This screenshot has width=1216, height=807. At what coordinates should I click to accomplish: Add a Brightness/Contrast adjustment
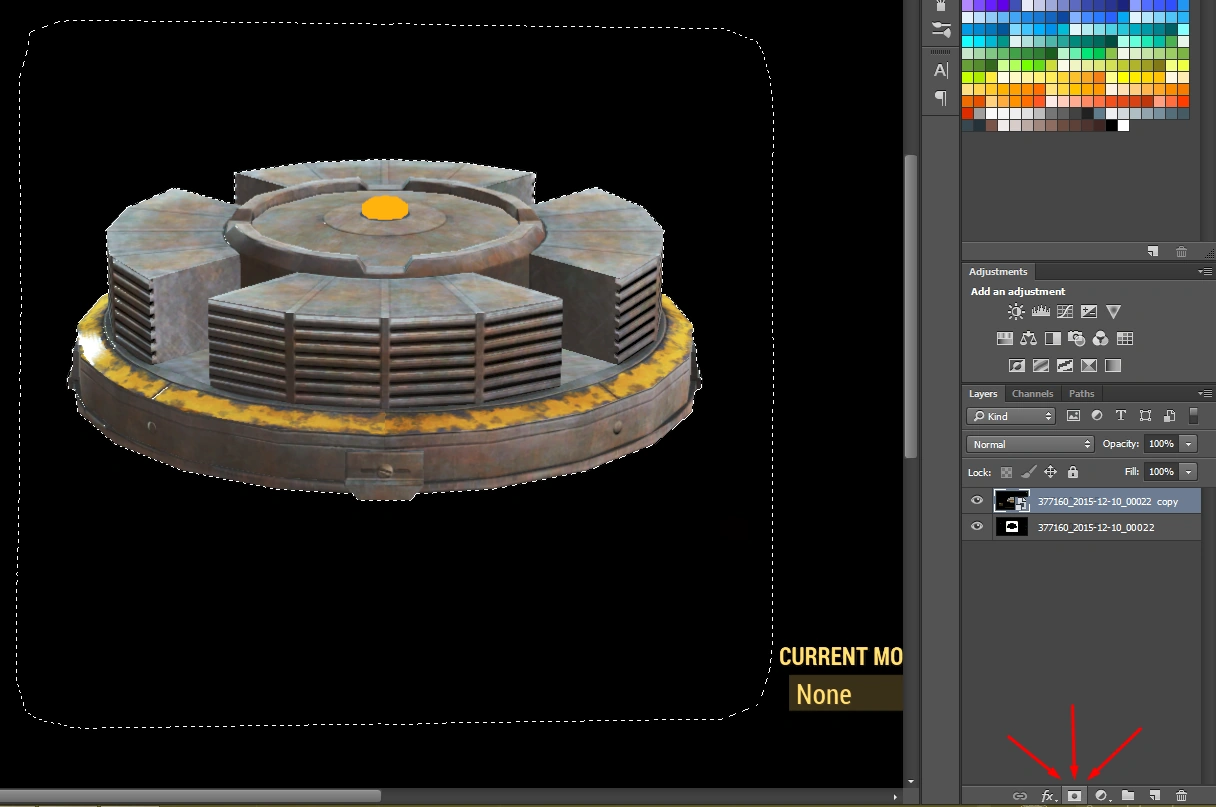coord(1016,312)
